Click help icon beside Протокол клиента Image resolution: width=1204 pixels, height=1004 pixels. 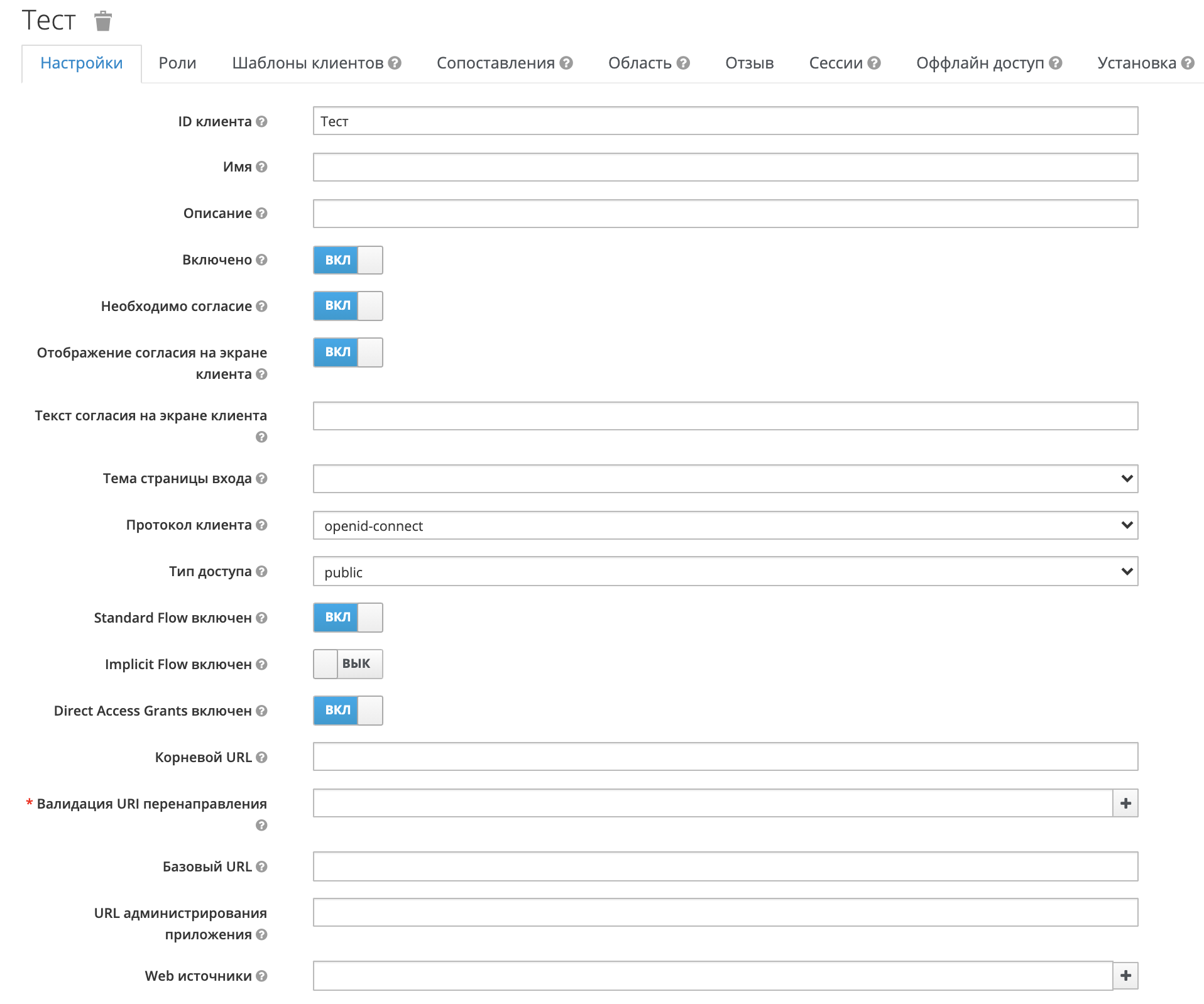(x=262, y=525)
